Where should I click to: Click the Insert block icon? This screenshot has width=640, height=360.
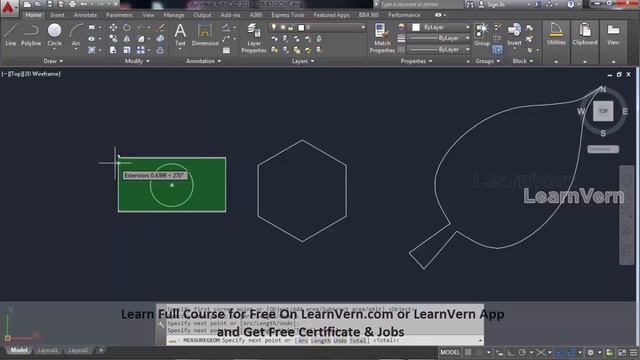(x=514, y=35)
